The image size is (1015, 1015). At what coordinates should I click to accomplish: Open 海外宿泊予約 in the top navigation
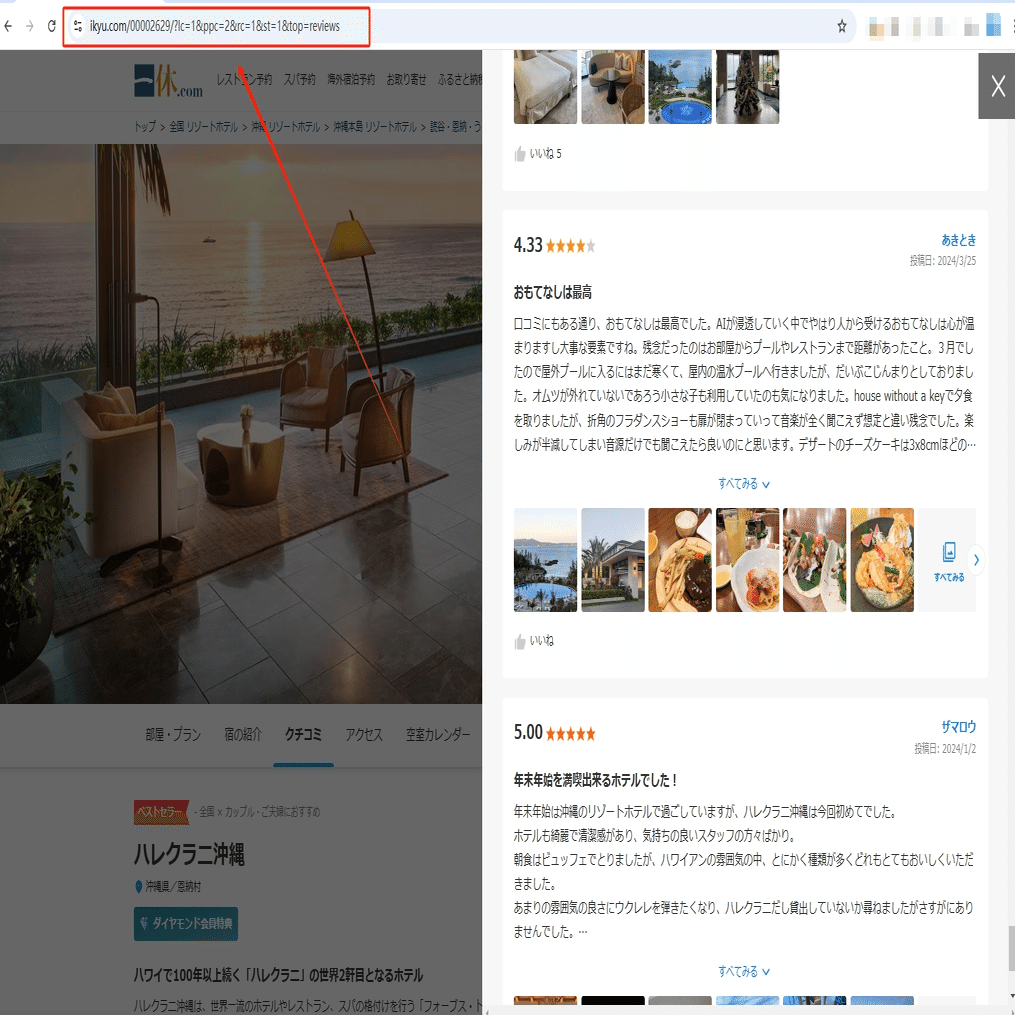351,79
